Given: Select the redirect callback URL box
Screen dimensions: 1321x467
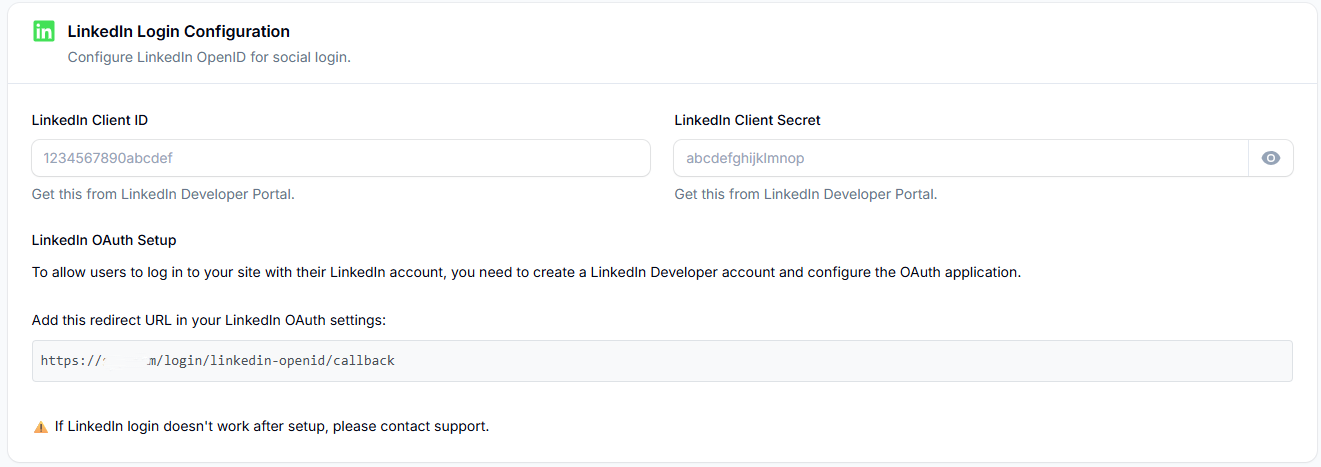Looking at the screenshot, I should (x=662, y=361).
